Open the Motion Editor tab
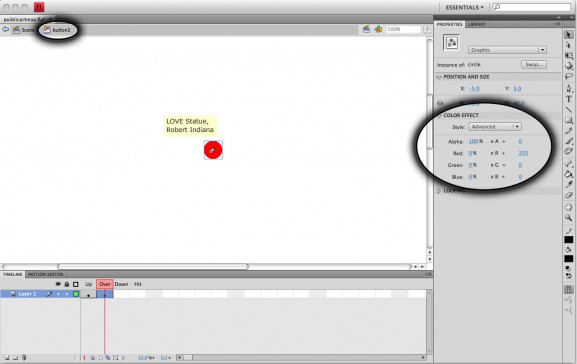 46,274
